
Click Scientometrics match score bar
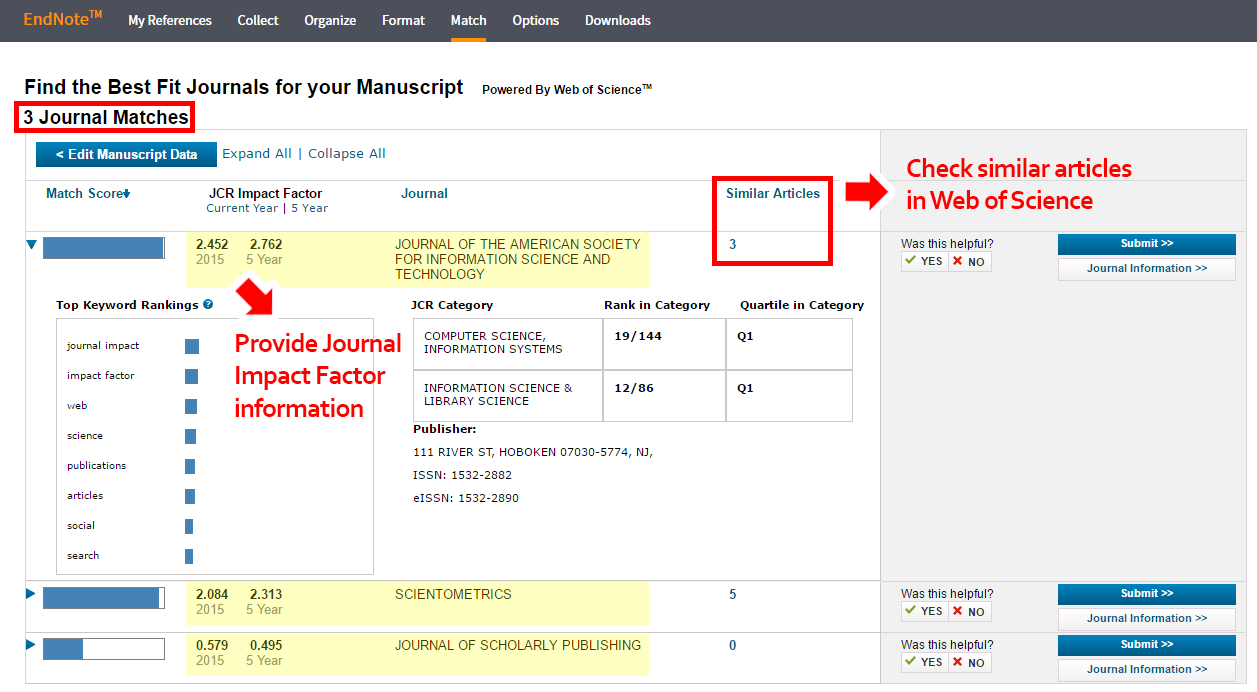click(104, 598)
